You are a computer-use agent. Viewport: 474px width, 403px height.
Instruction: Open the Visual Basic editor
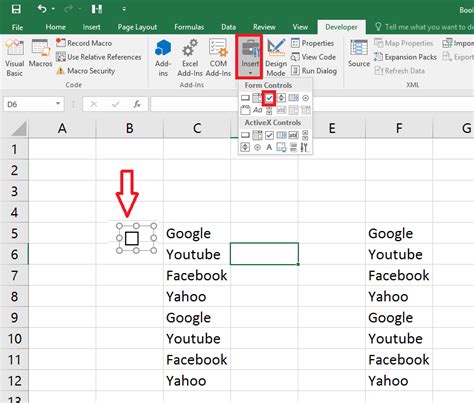coord(15,57)
